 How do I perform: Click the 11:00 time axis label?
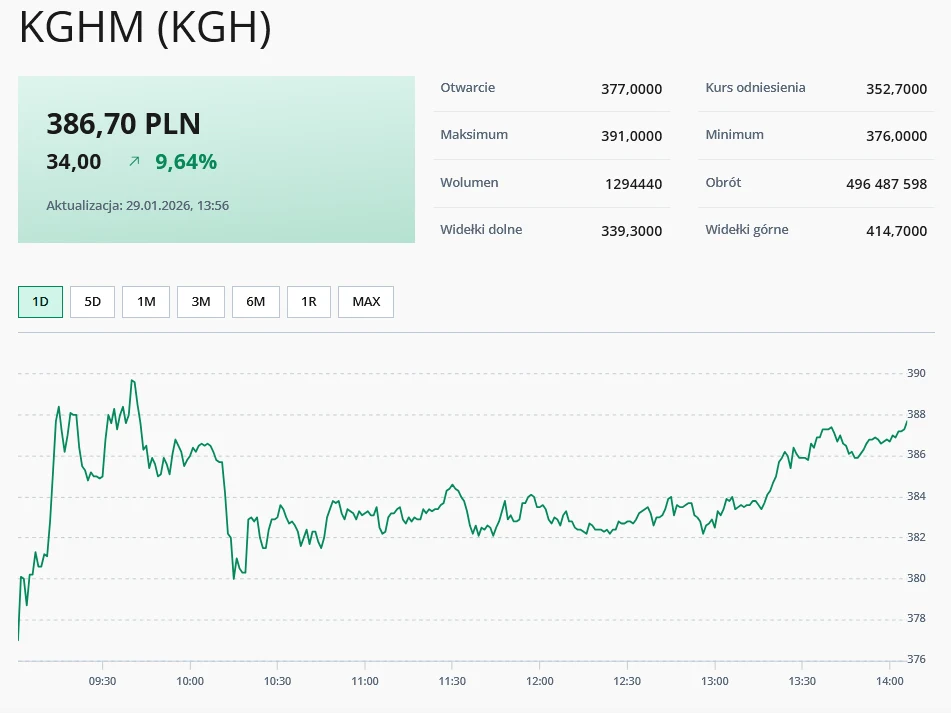tap(365, 681)
